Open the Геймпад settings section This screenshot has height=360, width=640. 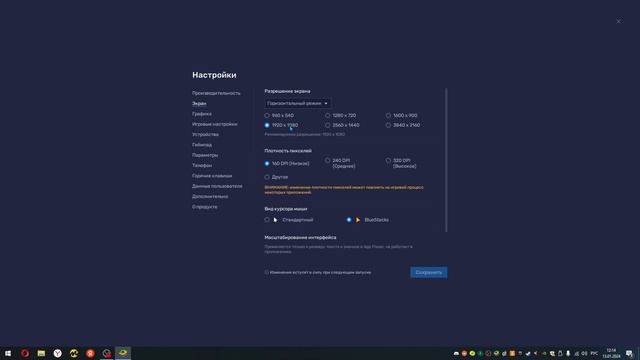point(202,145)
